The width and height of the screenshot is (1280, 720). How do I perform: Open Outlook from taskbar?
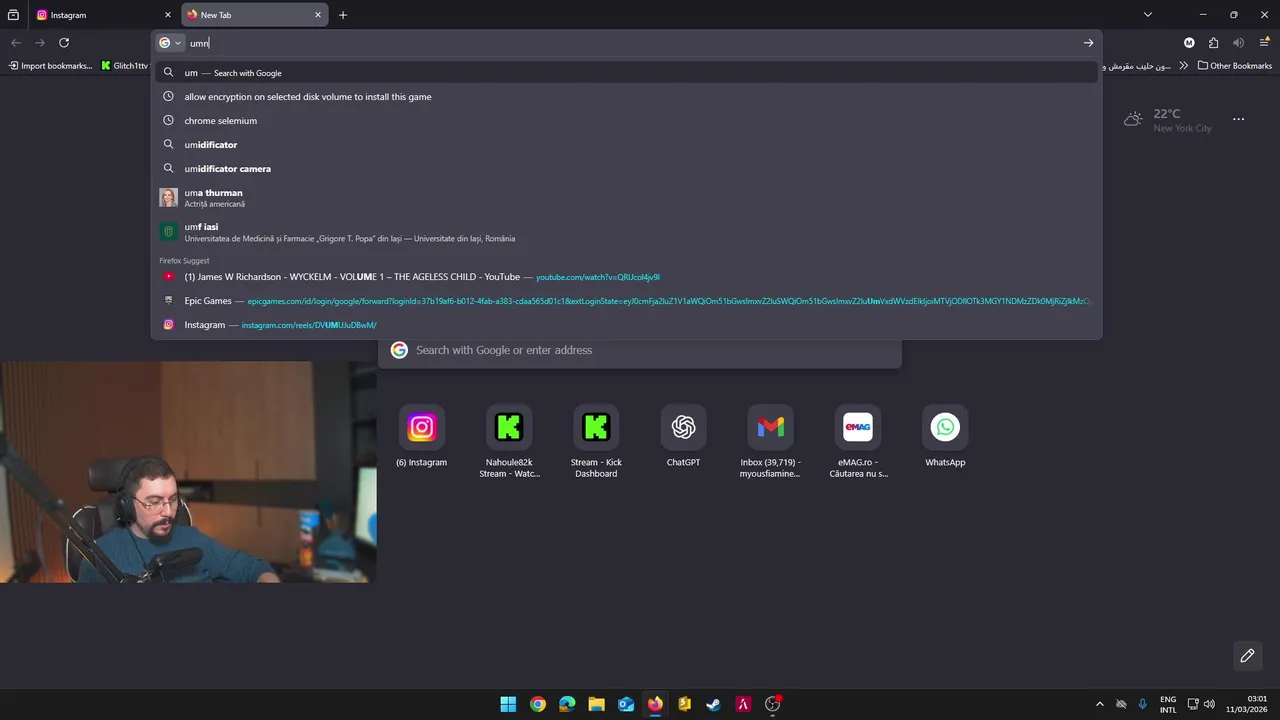tap(626, 704)
